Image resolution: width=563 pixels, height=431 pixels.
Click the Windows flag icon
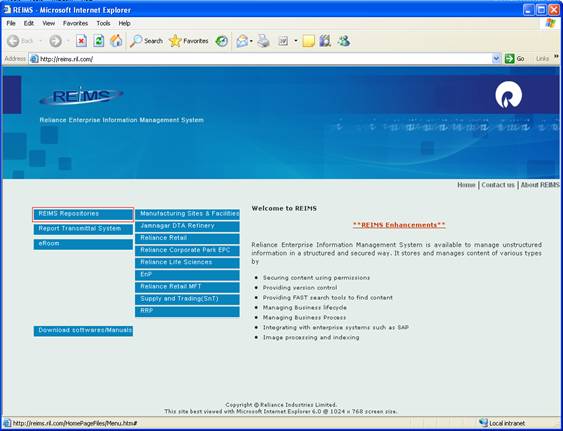550,23
